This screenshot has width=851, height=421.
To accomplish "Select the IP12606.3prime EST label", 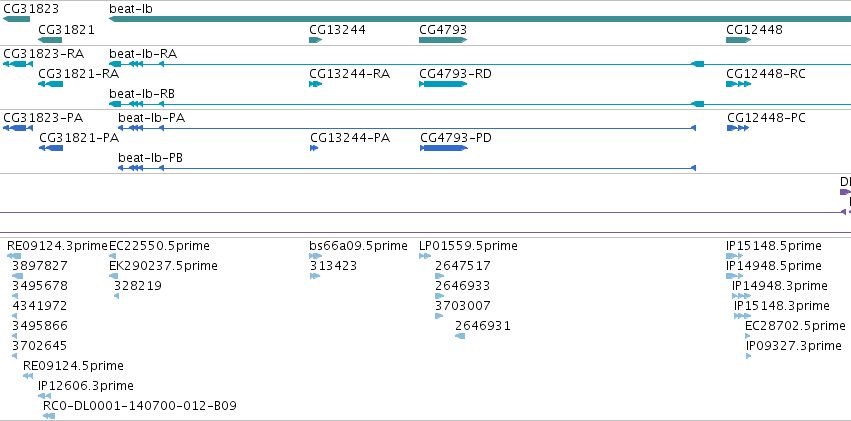I will [86, 386].
